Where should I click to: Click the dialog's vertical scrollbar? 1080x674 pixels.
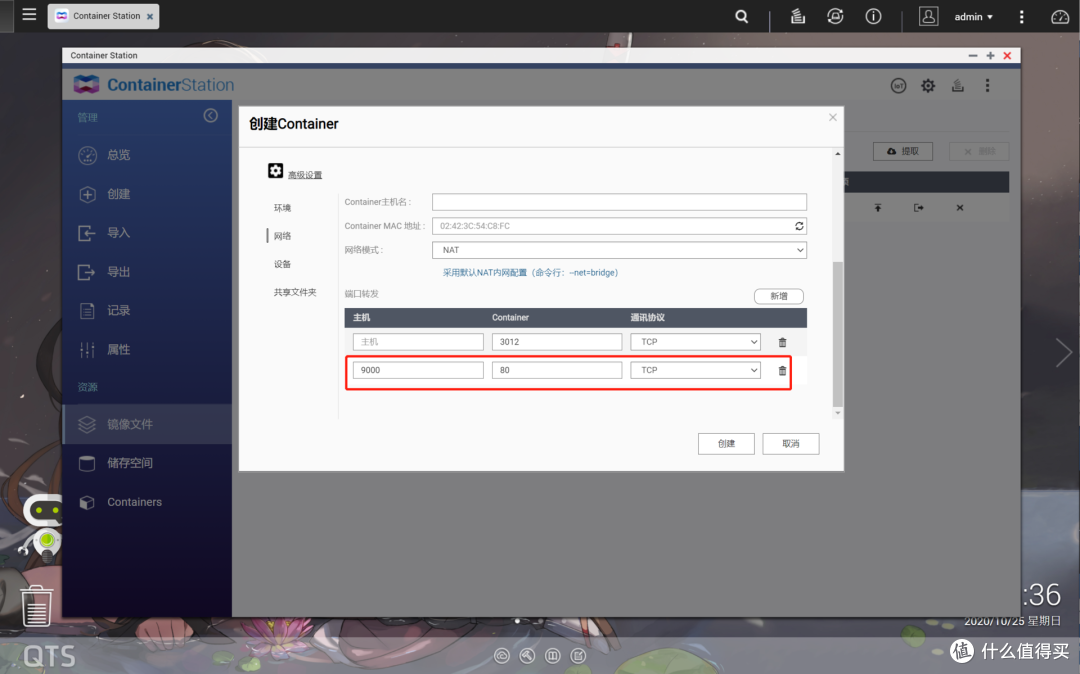[838, 330]
